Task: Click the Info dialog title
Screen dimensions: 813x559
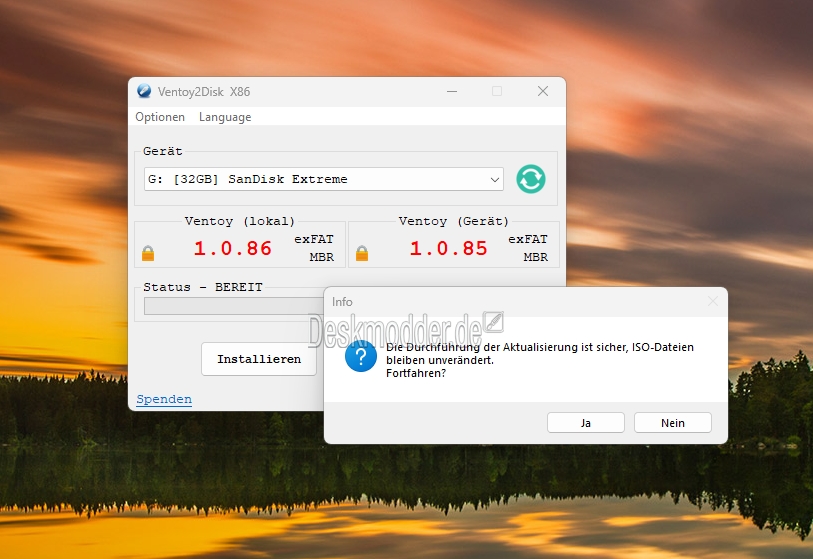Action: click(342, 302)
